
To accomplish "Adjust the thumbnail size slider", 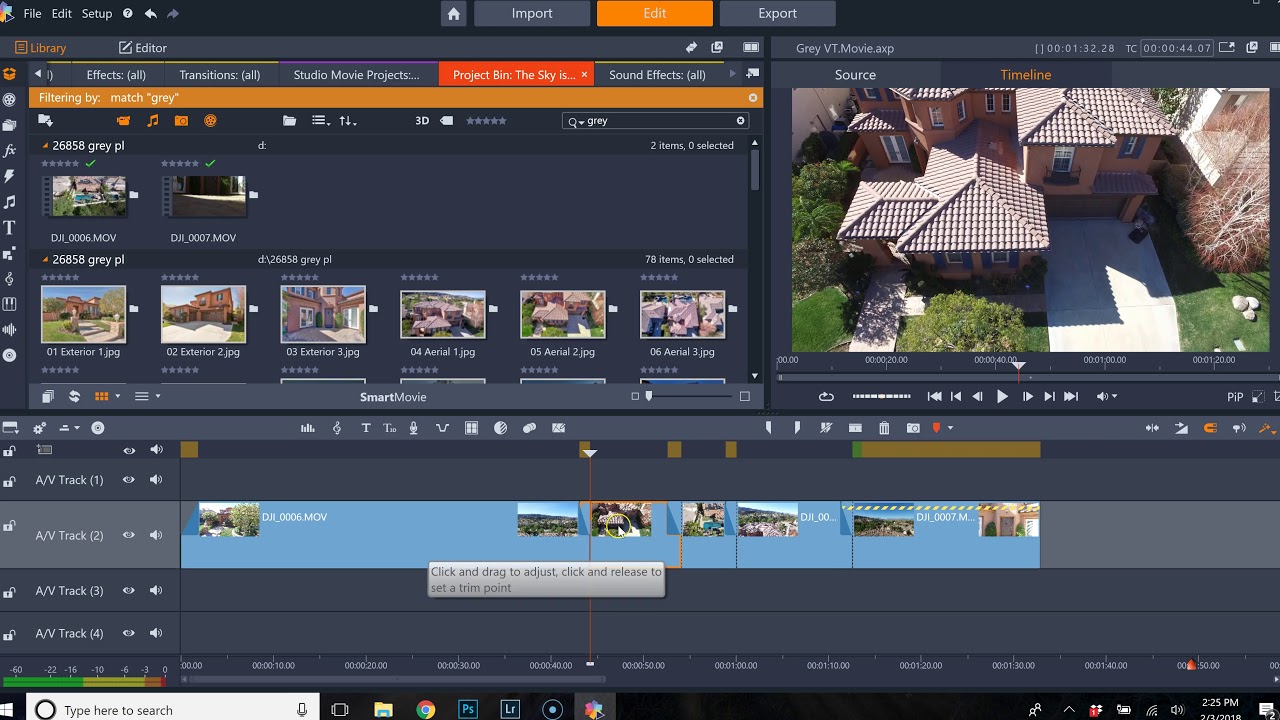I will (649, 397).
